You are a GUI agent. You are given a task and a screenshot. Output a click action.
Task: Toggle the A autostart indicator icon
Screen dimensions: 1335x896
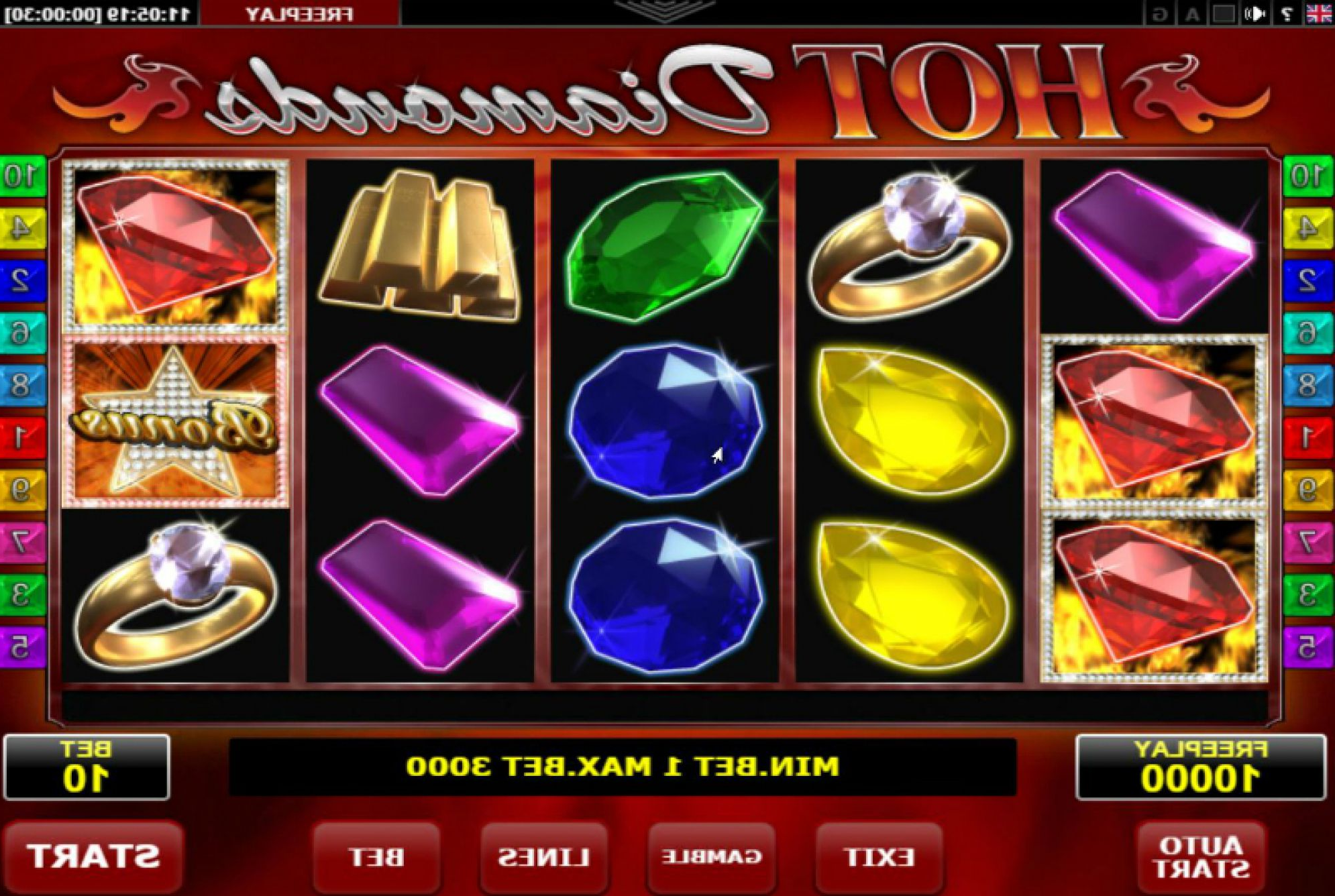1192,13
